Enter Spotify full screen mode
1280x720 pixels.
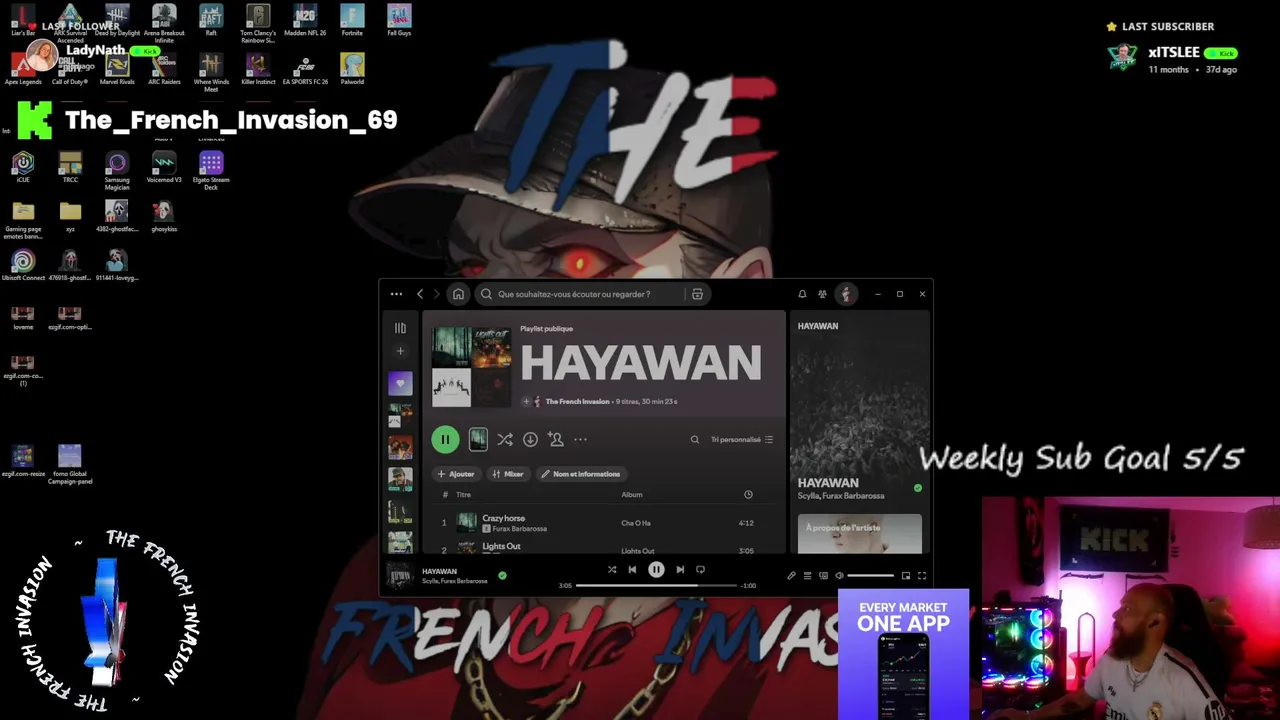pos(922,576)
